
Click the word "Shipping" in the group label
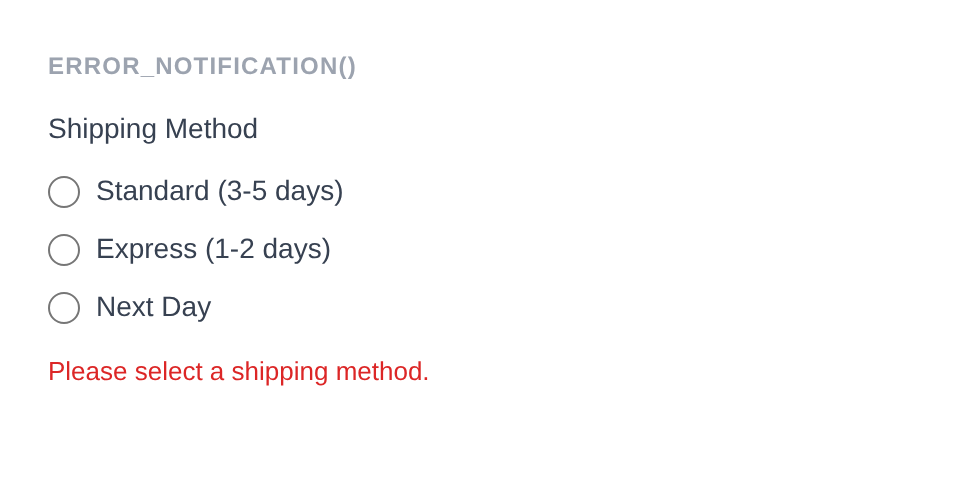[x=102, y=129]
